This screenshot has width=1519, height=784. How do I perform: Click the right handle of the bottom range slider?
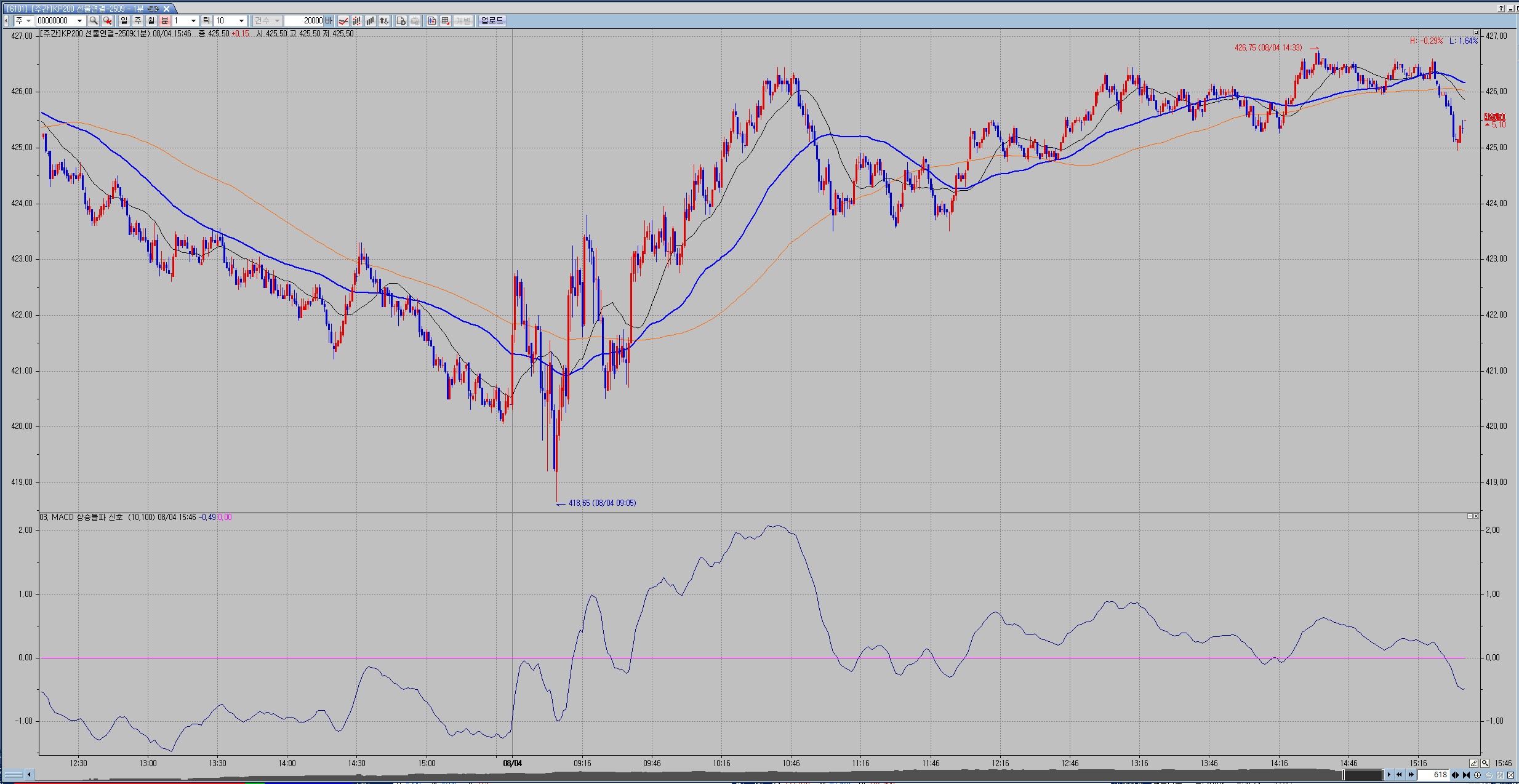pyautogui.click(x=1383, y=775)
